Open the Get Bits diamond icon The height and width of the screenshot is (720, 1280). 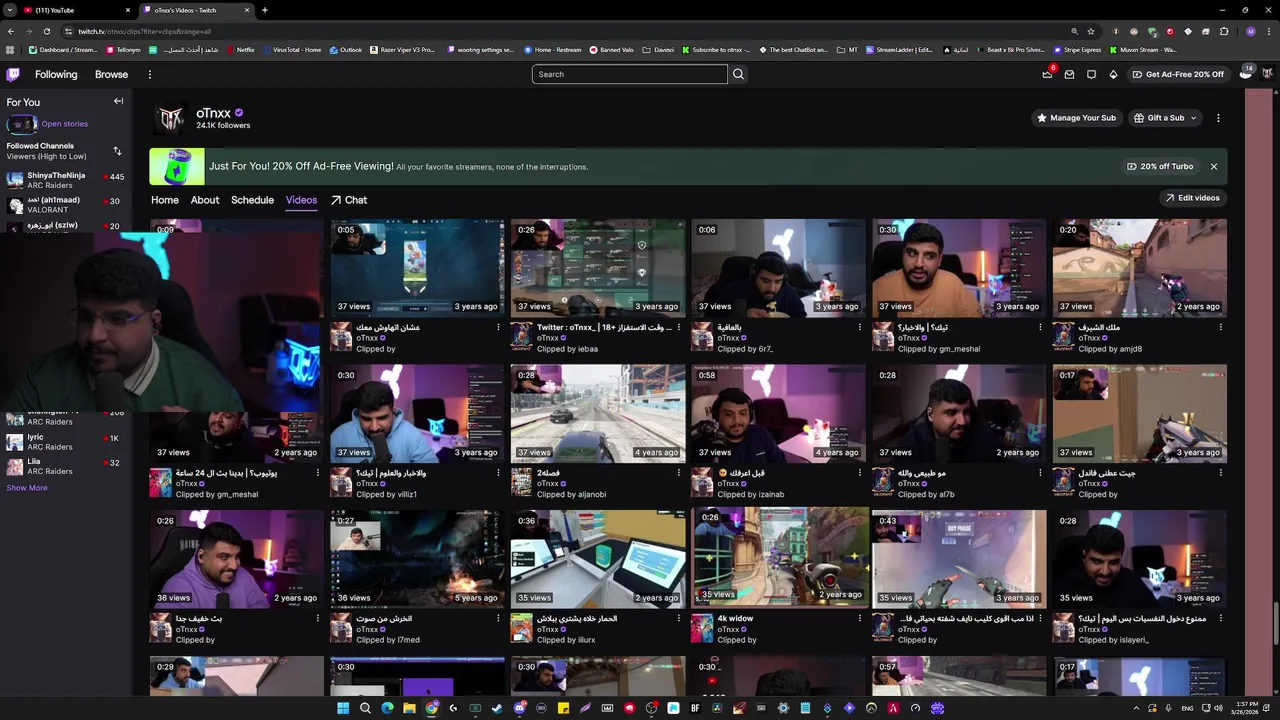pos(1113,74)
